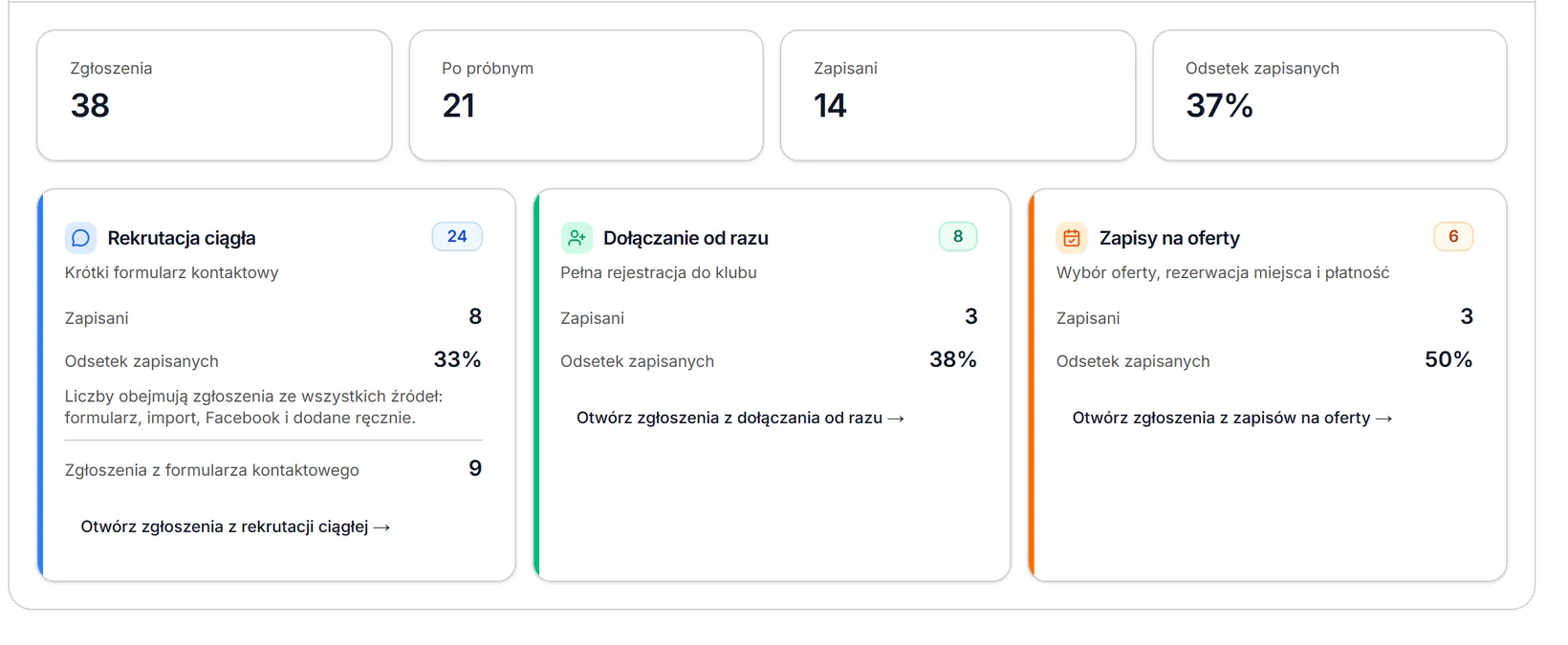Image resolution: width=1568 pixels, height=645 pixels.
Task: Select the Zgłoszenia total value 38
Action: [90, 105]
